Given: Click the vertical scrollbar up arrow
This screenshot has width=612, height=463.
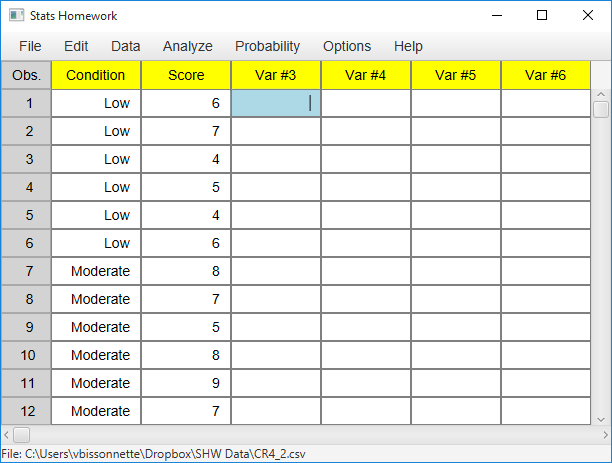Looking at the screenshot, I should pyautogui.click(x=601, y=94).
